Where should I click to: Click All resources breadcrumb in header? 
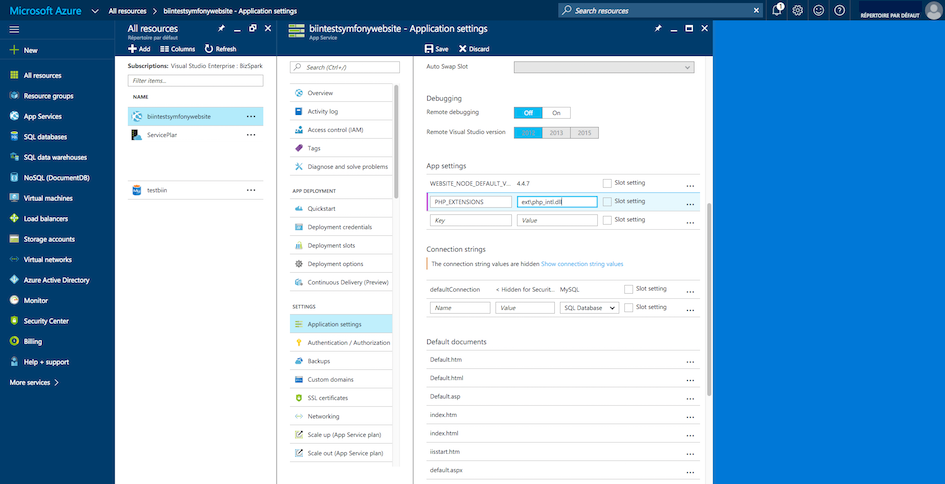tap(128, 11)
